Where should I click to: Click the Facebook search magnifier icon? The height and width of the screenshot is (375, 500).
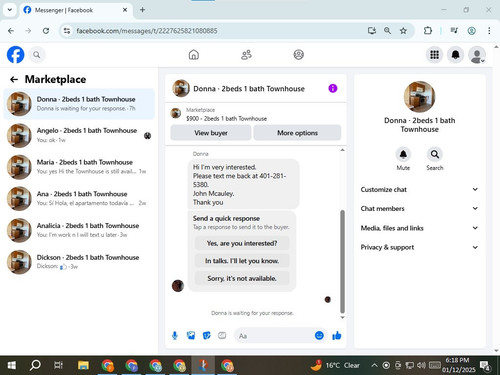coord(37,55)
